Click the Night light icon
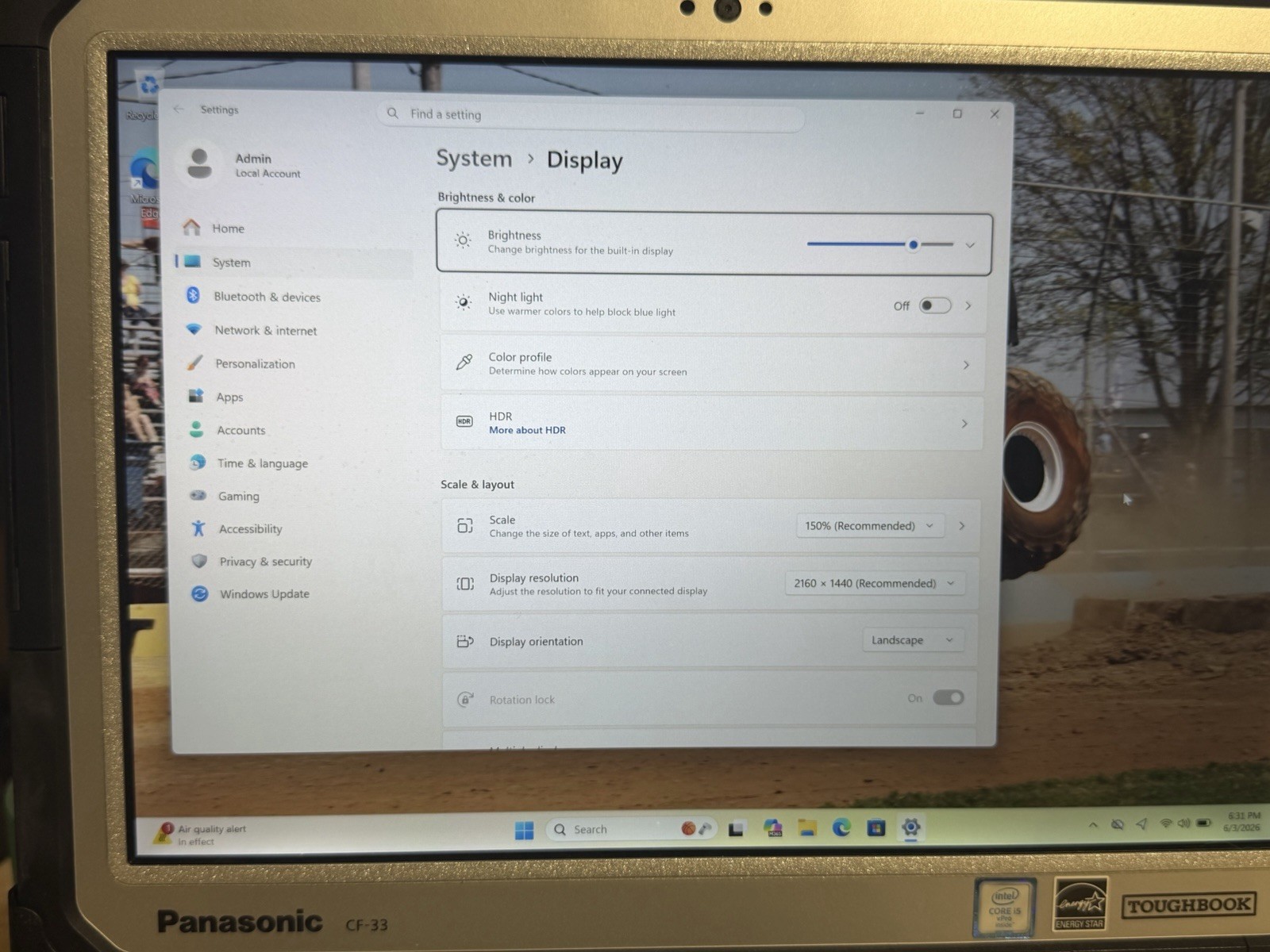The height and width of the screenshot is (952, 1270). point(464,301)
